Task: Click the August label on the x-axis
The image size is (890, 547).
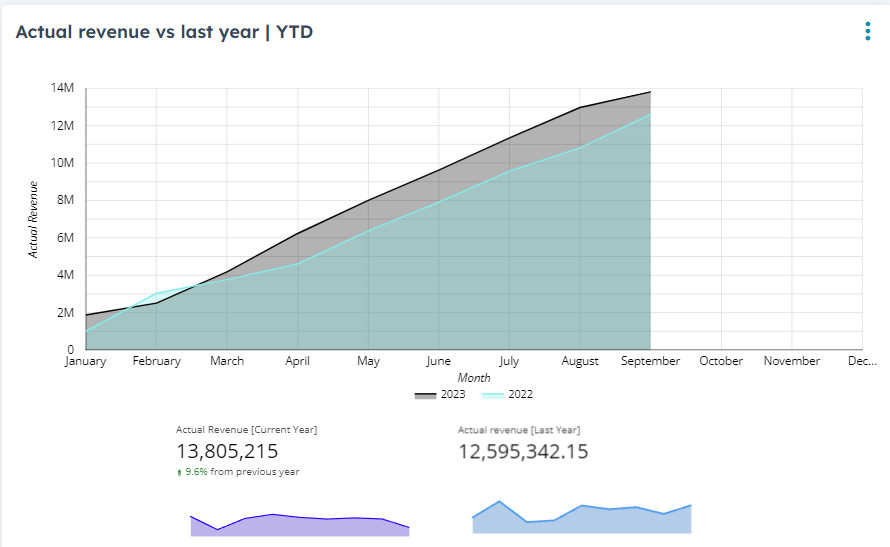Action: (580, 361)
